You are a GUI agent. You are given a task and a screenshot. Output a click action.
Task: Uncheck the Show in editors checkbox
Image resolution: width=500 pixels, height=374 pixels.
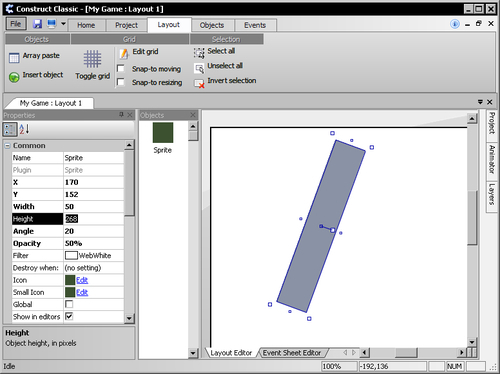pos(69,316)
